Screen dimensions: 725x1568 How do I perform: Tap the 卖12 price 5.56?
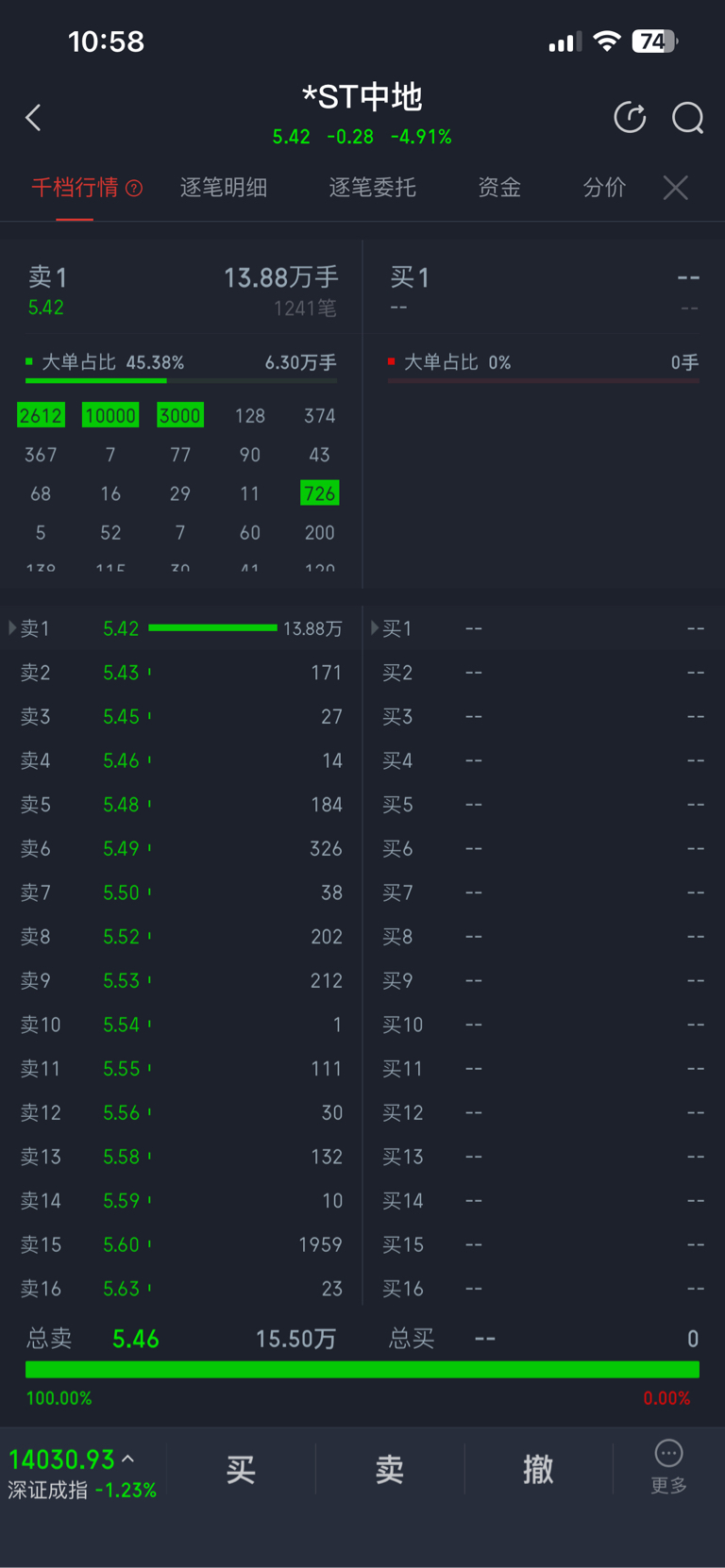121,1113
